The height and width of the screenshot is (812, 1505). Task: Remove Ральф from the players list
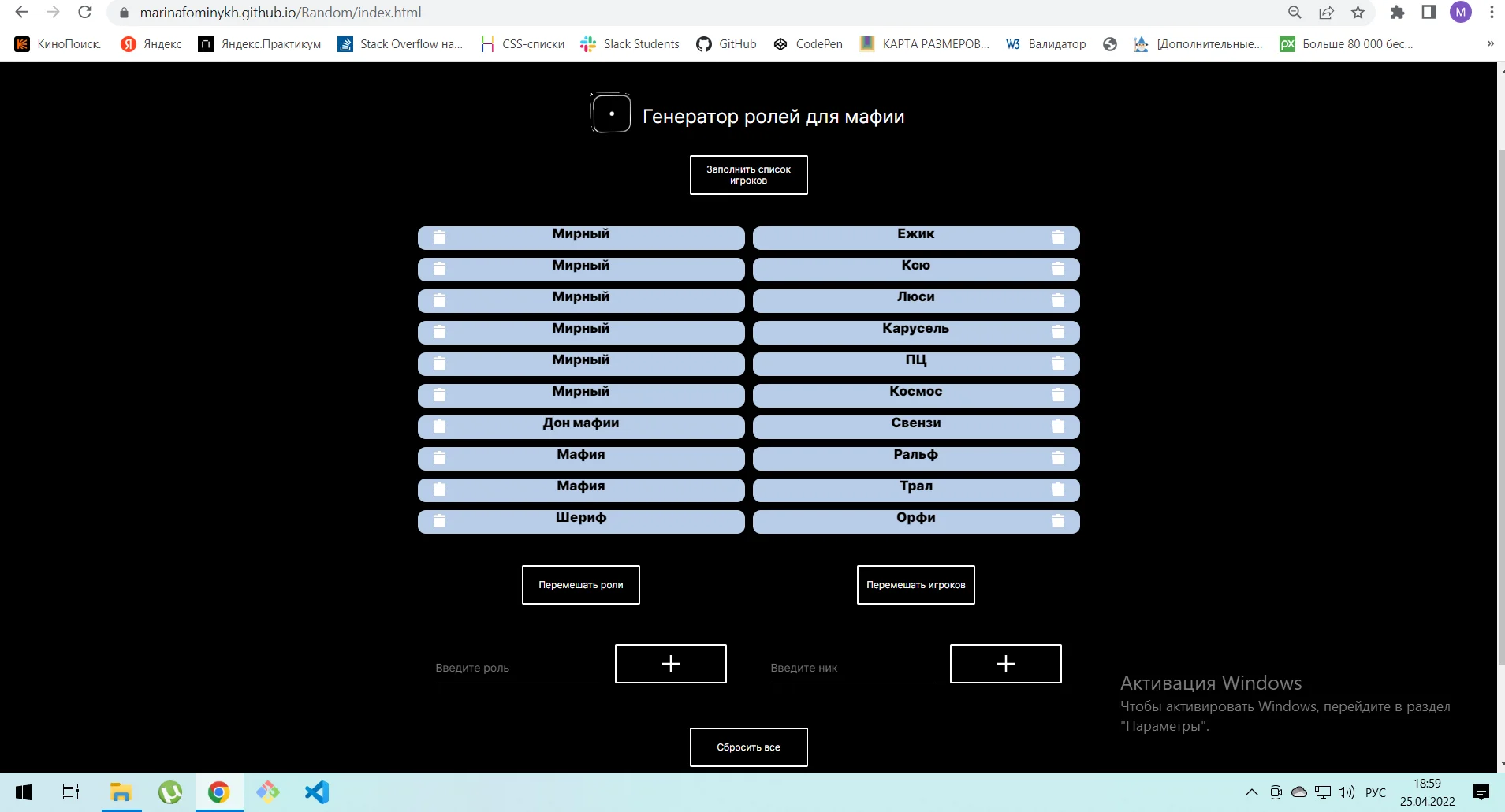pos(1058,458)
